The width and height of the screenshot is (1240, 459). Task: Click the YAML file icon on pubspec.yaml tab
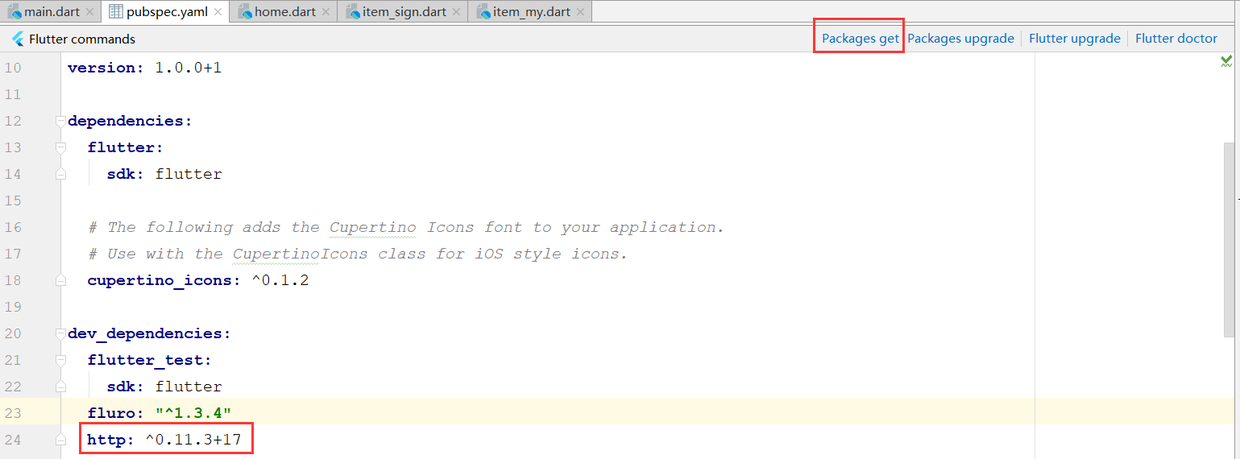[x=114, y=12]
